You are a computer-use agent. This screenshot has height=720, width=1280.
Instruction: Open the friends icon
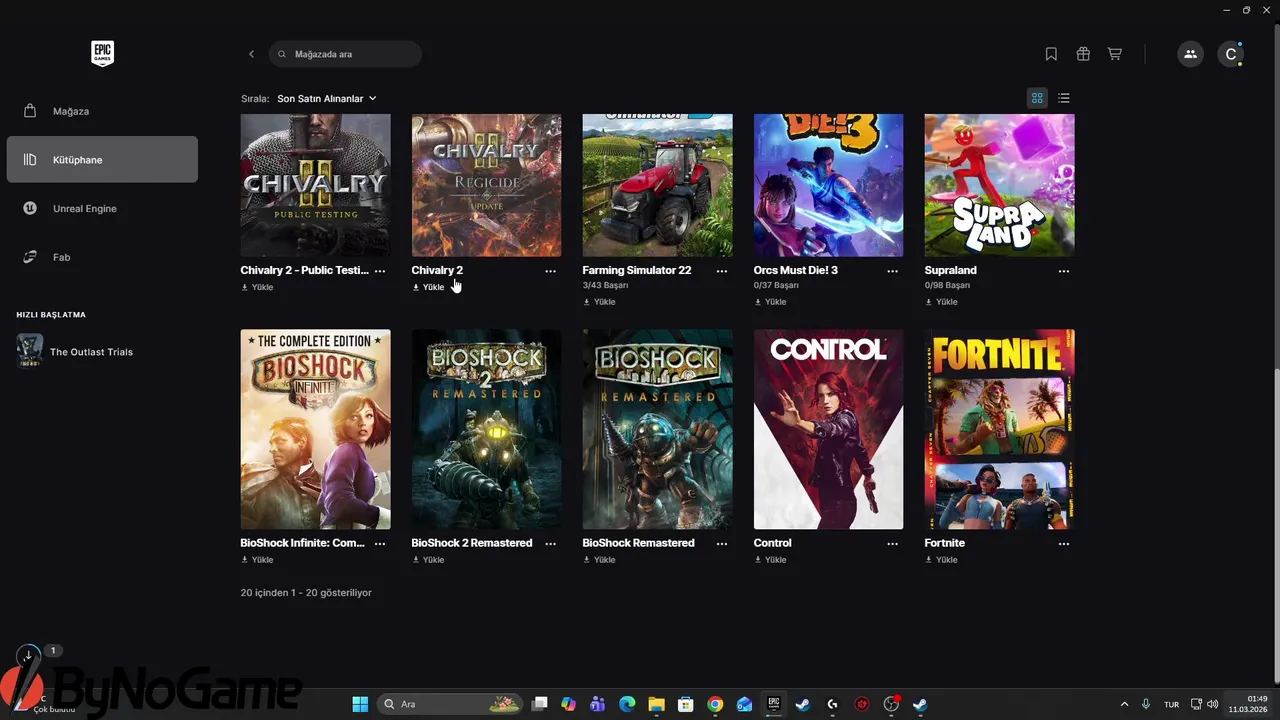[1190, 54]
